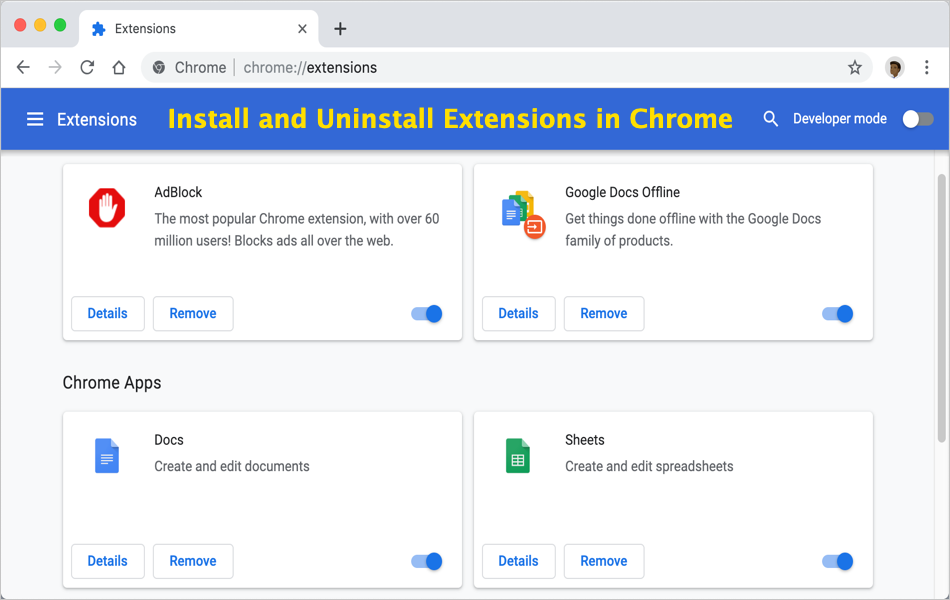Viewport: 950px width, 600px height.
Task: Click the Google Docs Offline title
Action: [x=622, y=192]
